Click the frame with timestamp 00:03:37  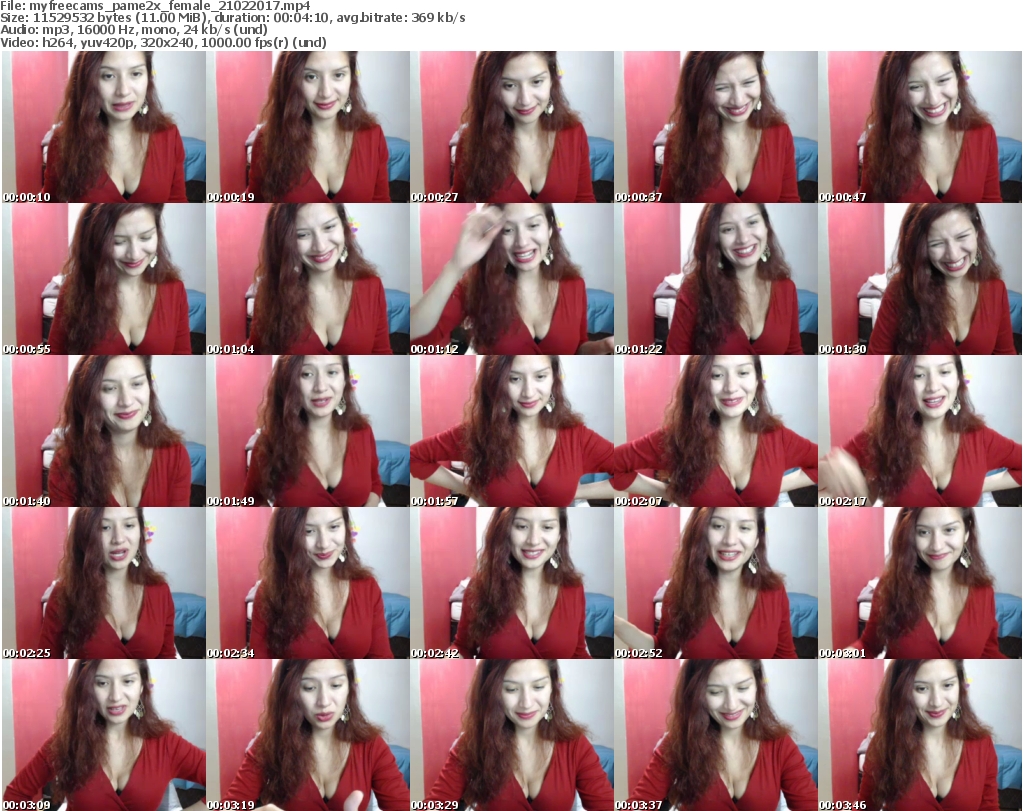click(716, 735)
